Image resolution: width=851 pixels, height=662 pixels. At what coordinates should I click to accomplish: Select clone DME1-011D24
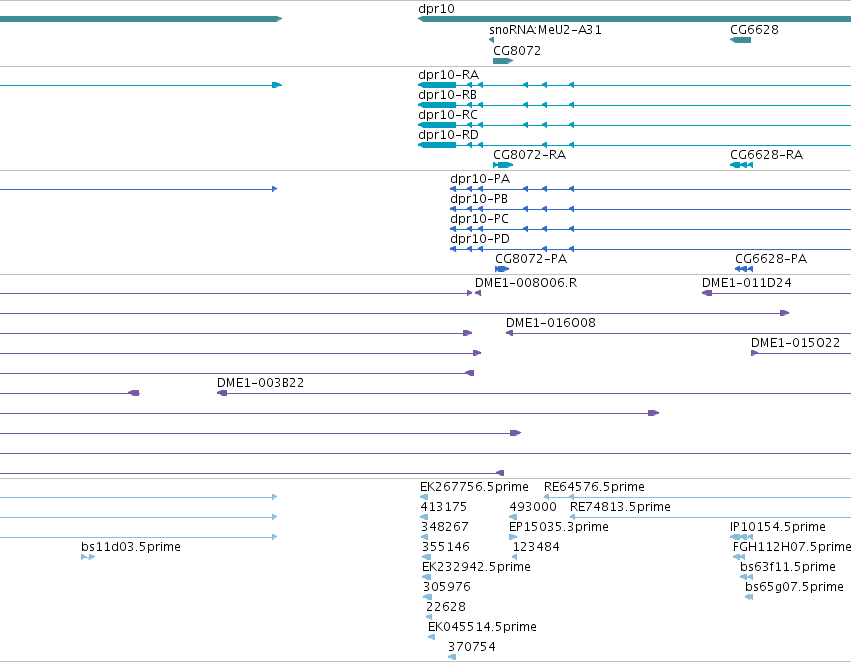coord(746,283)
